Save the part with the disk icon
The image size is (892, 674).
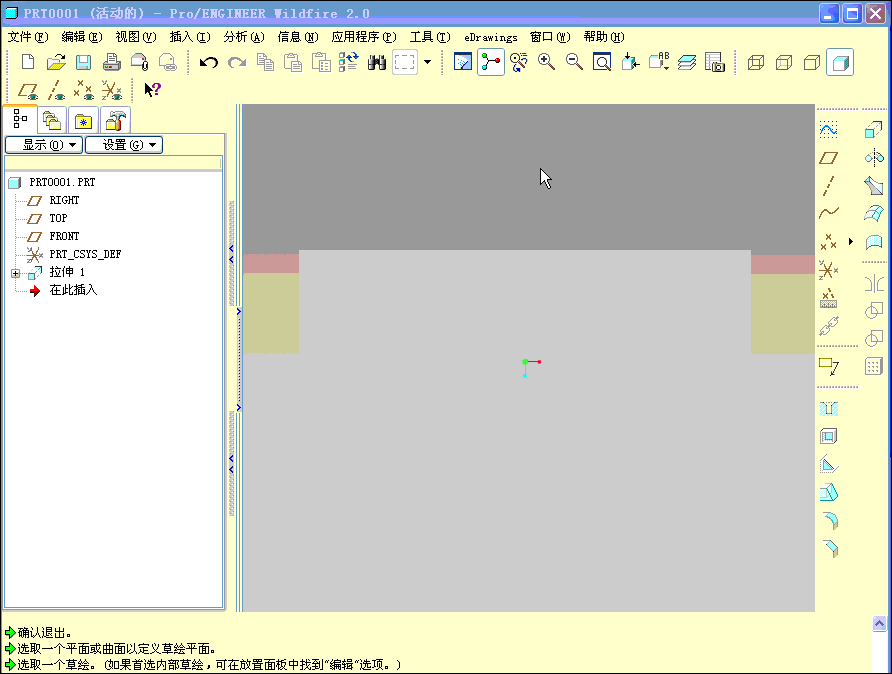point(84,62)
